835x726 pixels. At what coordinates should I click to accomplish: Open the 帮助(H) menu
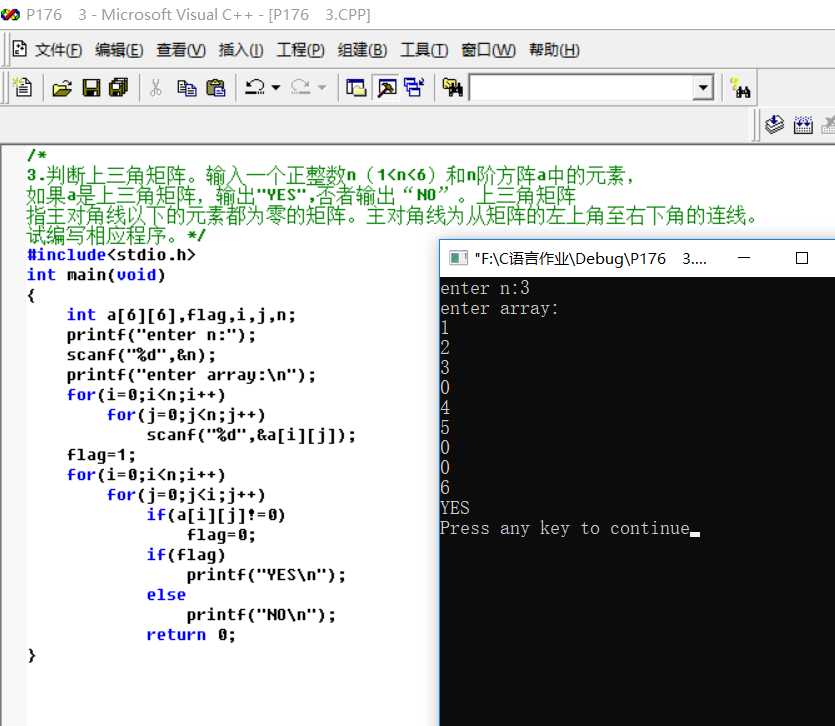554,50
